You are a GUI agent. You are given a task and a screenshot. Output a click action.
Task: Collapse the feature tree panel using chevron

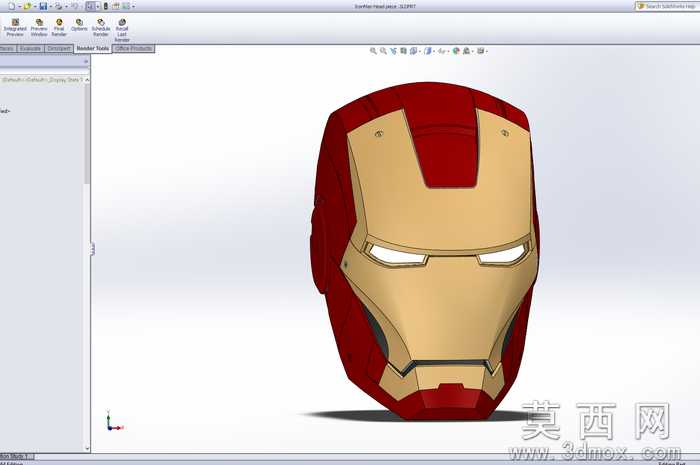point(86,62)
